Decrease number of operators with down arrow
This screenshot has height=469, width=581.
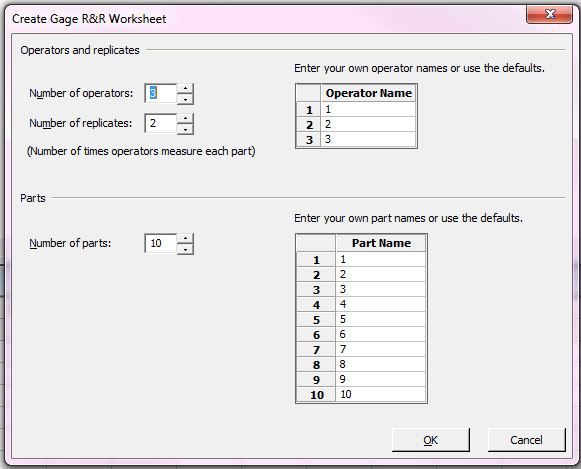point(185,99)
